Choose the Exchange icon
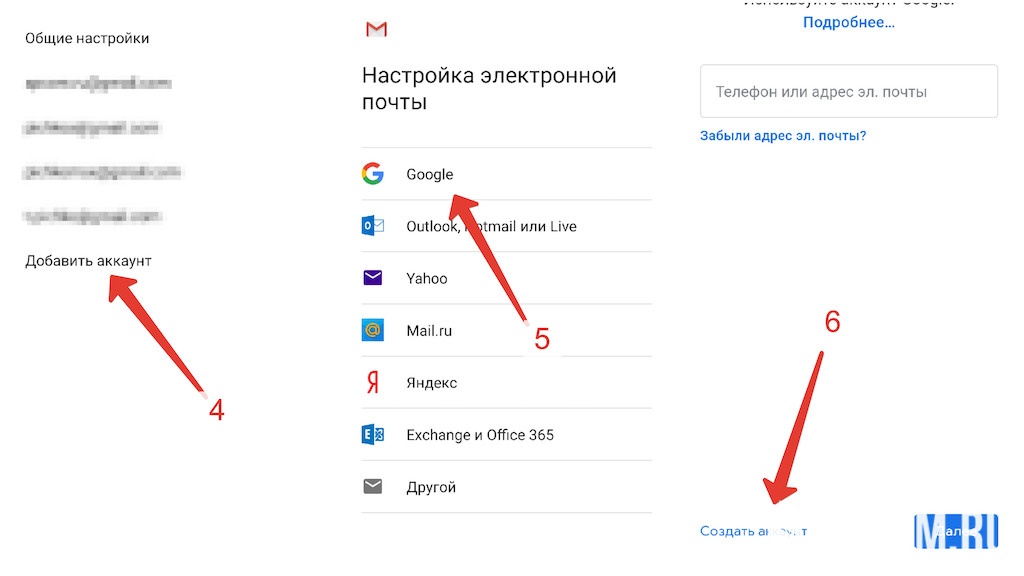This screenshot has height=576, width=1024. (x=373, y=434)
